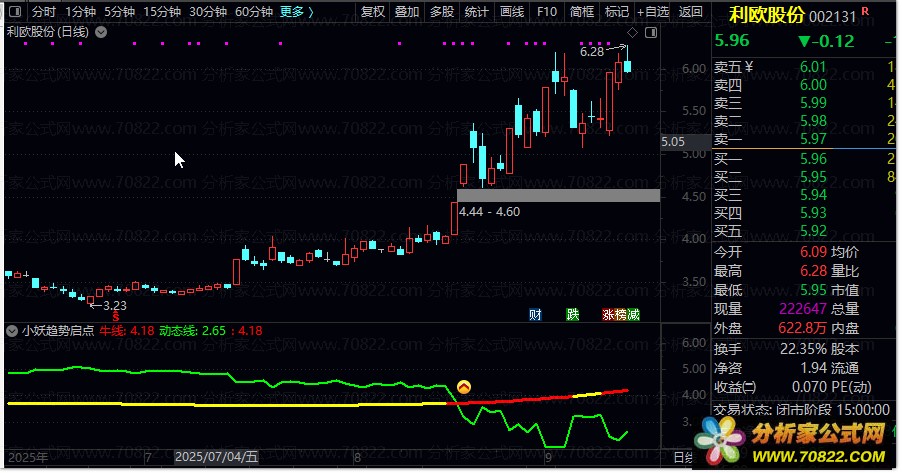Click the orange up-arrow signal in indicator panel
This screenshot has height=473, width=902.
pyautogui.click(x=464, y=387)
